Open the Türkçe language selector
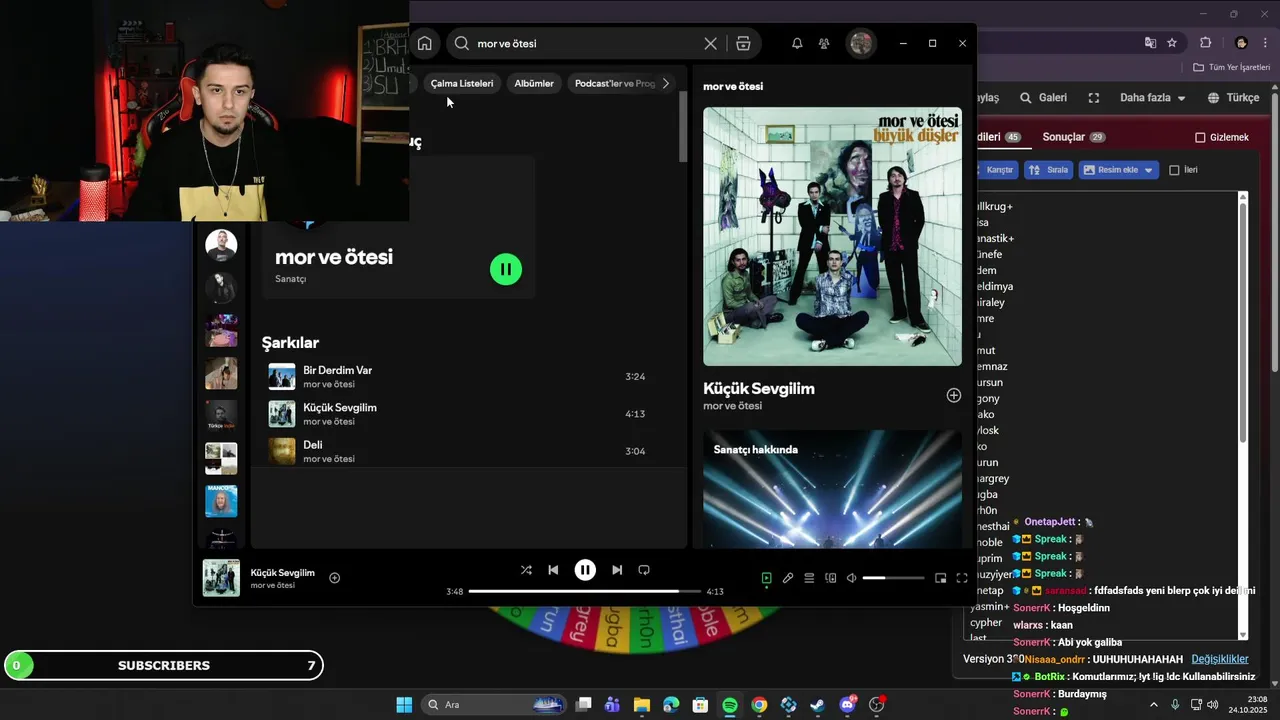Screen dimensions: 1280x720 (x=1234, y=98)
